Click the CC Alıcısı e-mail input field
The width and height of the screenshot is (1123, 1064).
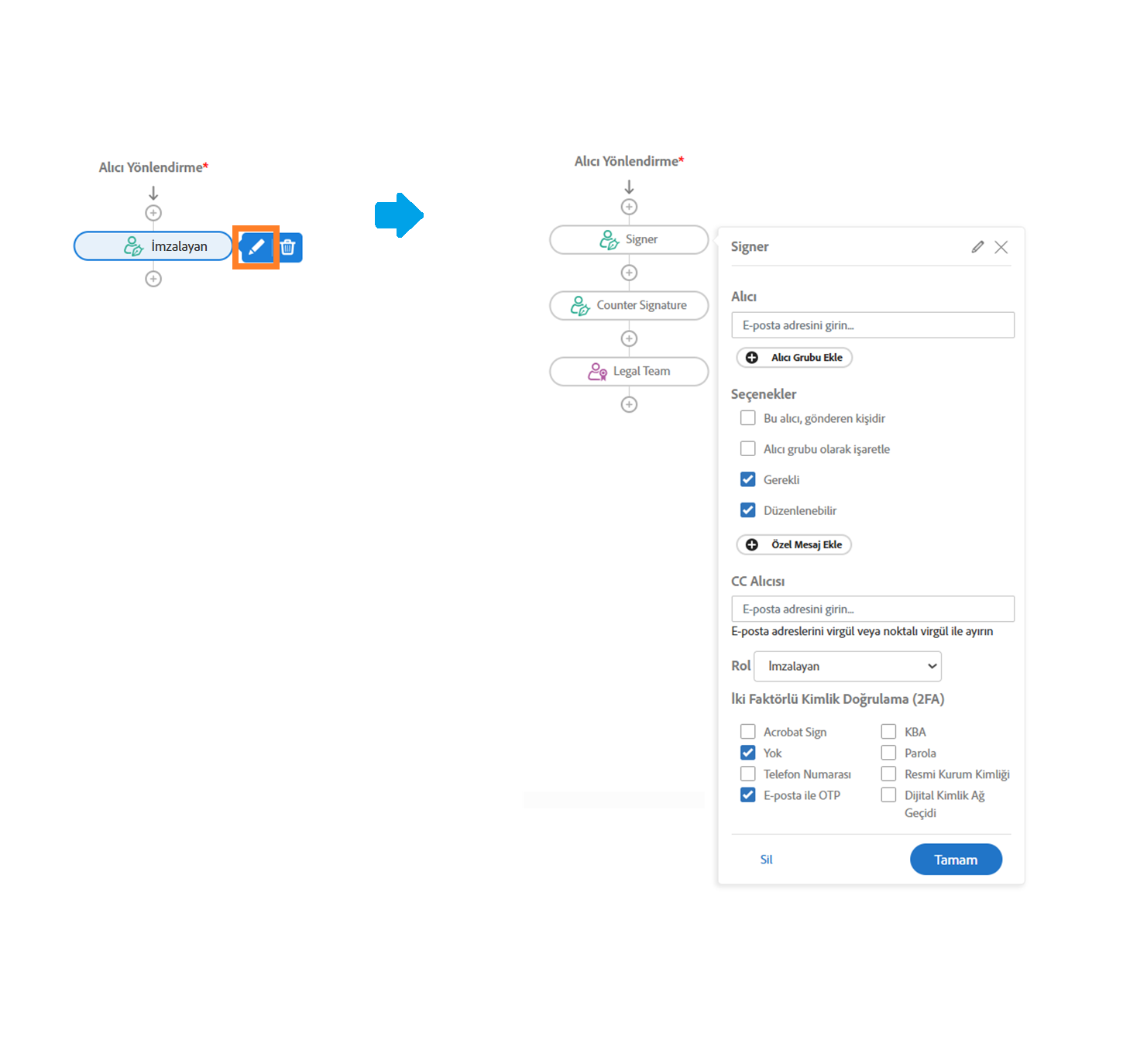click(x=872, y=609)
